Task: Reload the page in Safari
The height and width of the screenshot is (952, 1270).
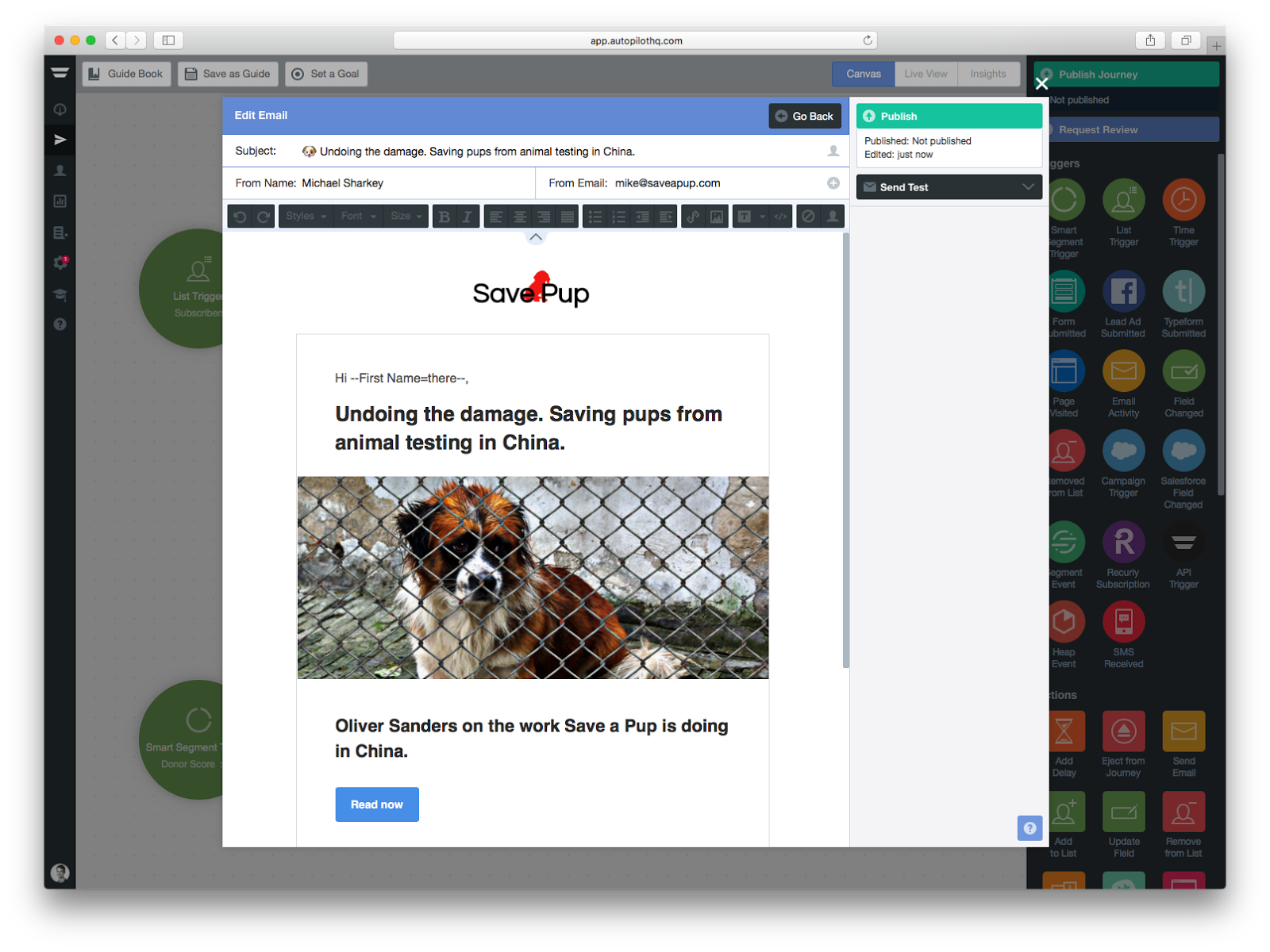Action: tap(868, 40)
